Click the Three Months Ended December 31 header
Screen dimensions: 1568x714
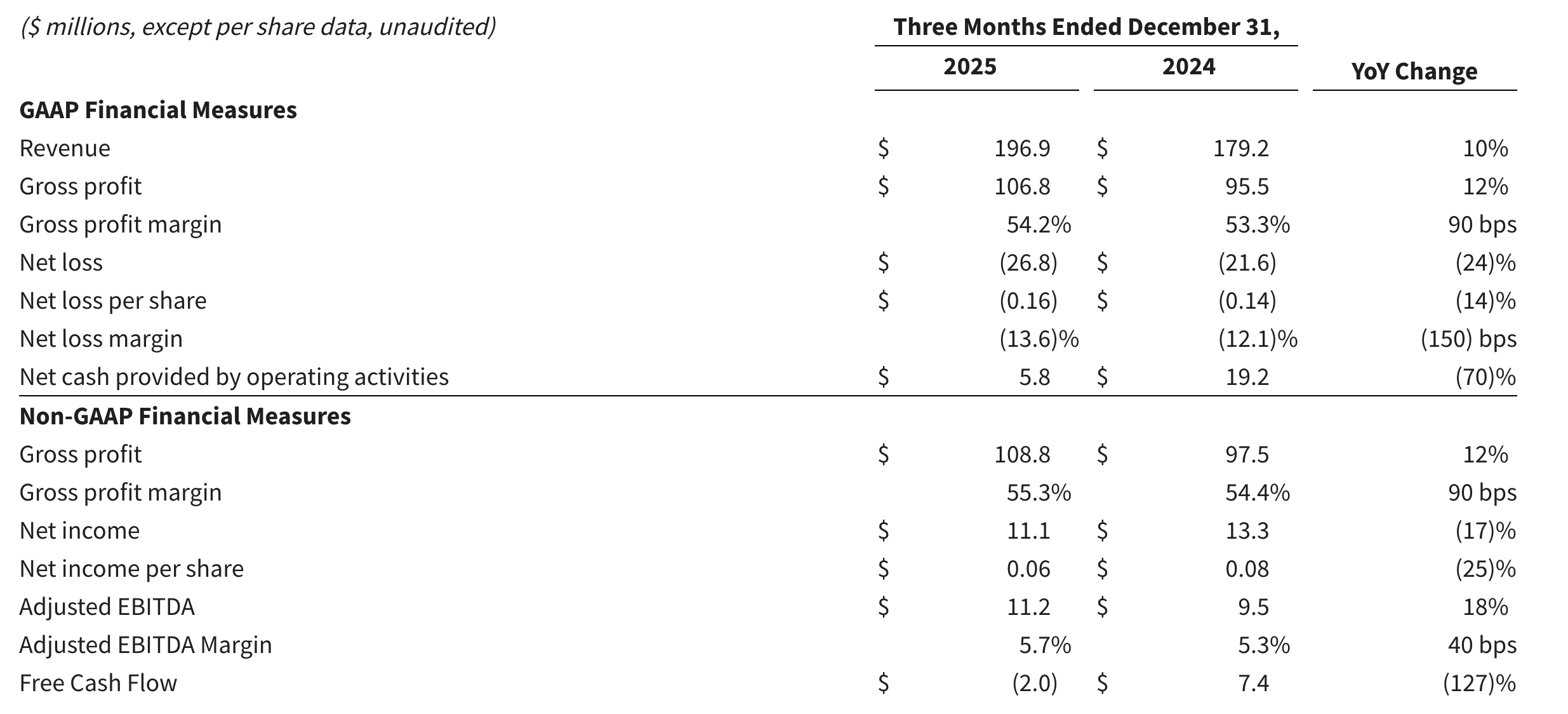1086,27
